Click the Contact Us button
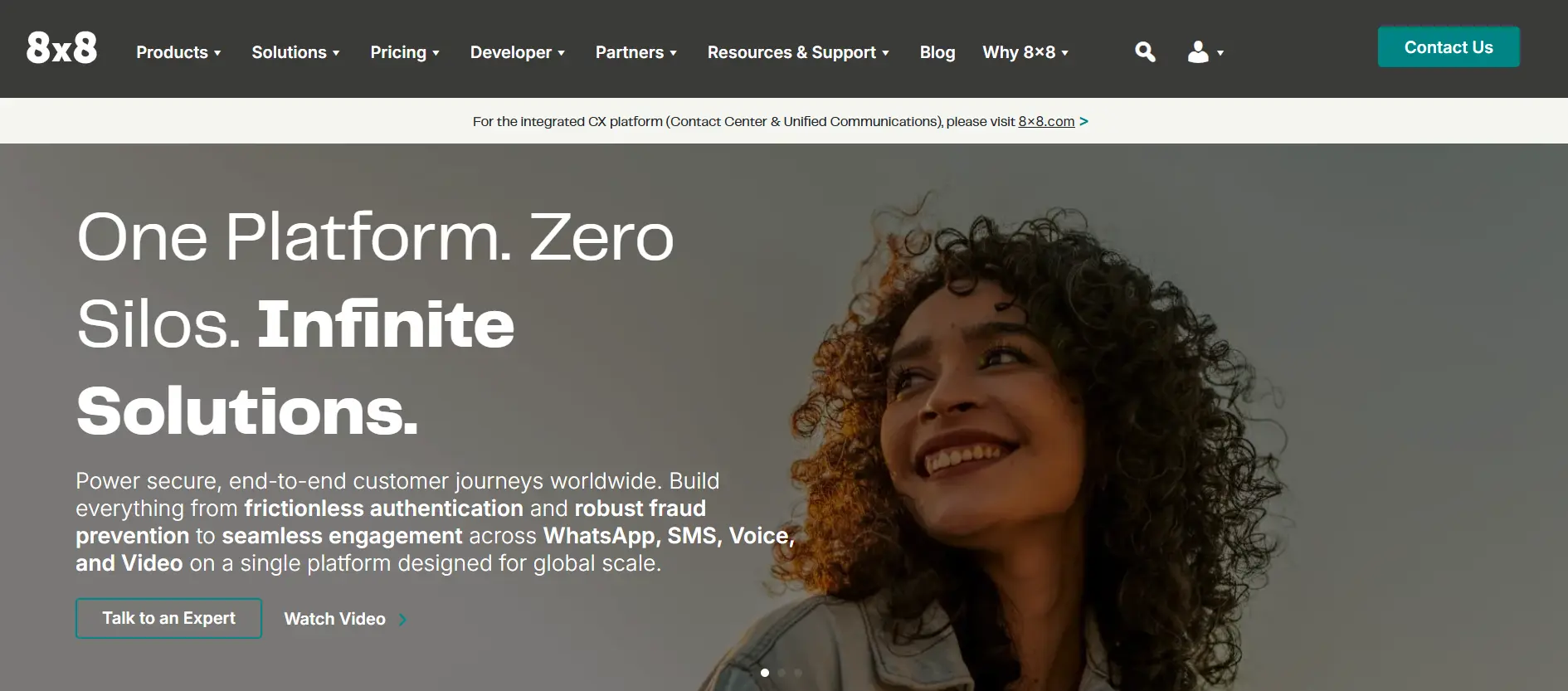The height and width of the screenshot is (691, 1568). (x=1449, y=47)
